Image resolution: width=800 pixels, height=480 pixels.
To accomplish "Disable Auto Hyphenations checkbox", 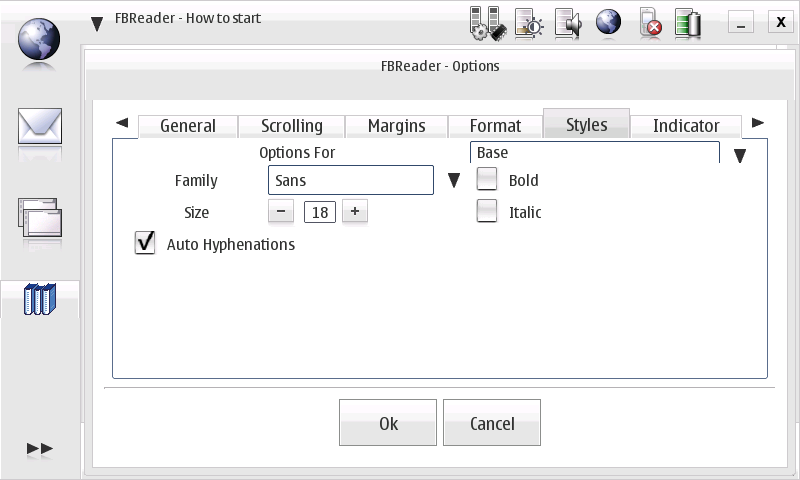I will [x=145, y=242].
